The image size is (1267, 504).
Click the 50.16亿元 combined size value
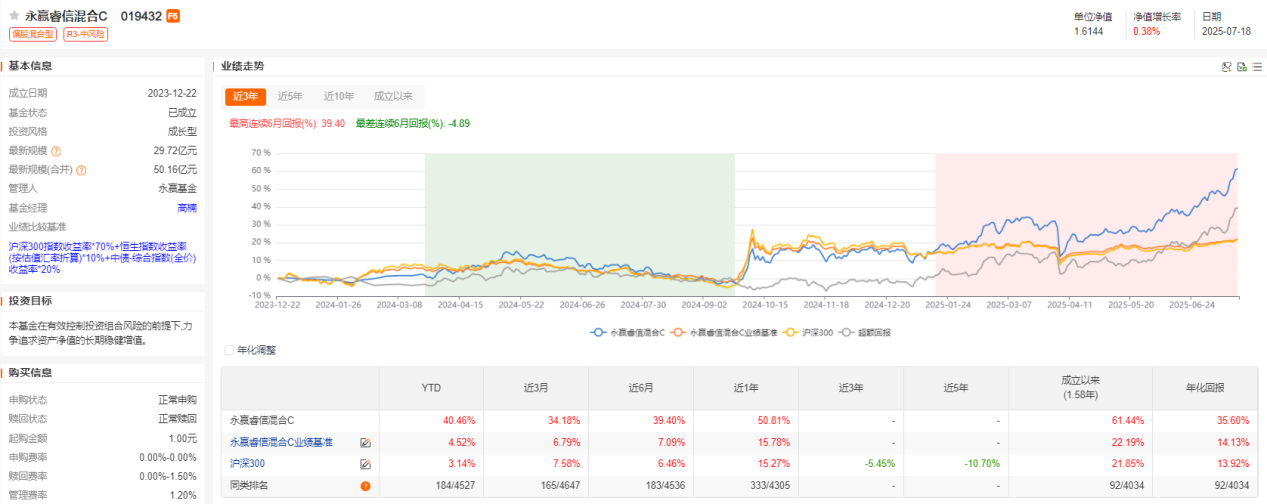[175, 170]
